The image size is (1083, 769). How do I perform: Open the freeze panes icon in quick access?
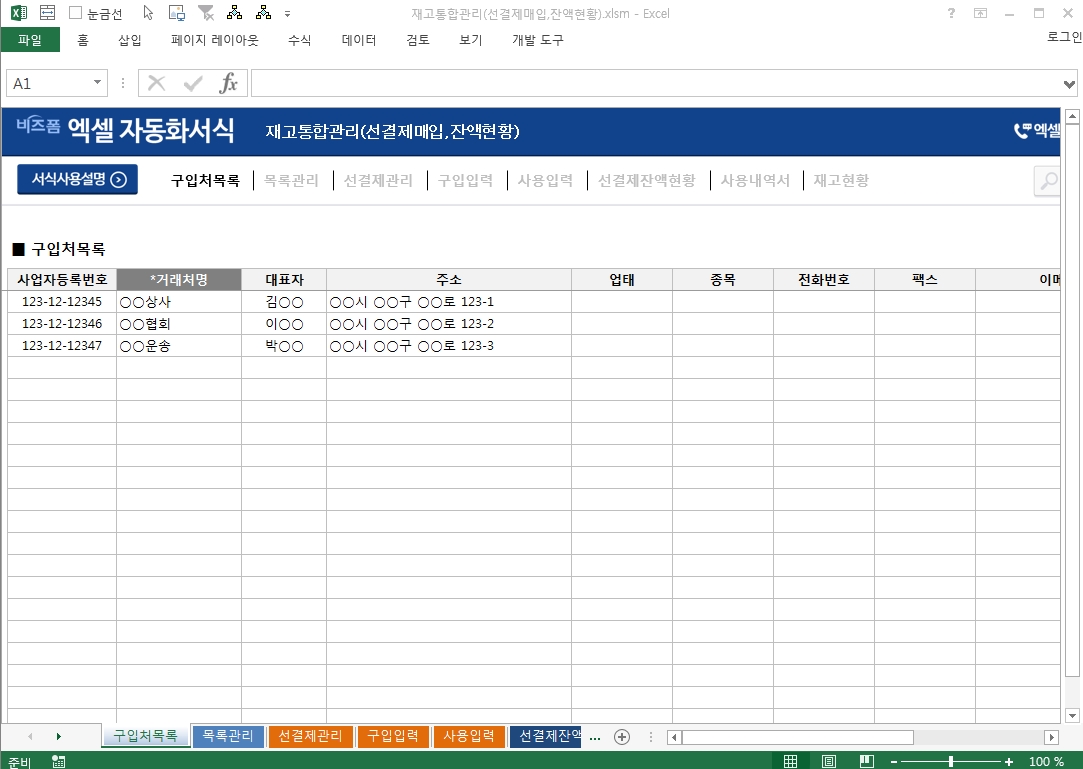tap(47, 13)
